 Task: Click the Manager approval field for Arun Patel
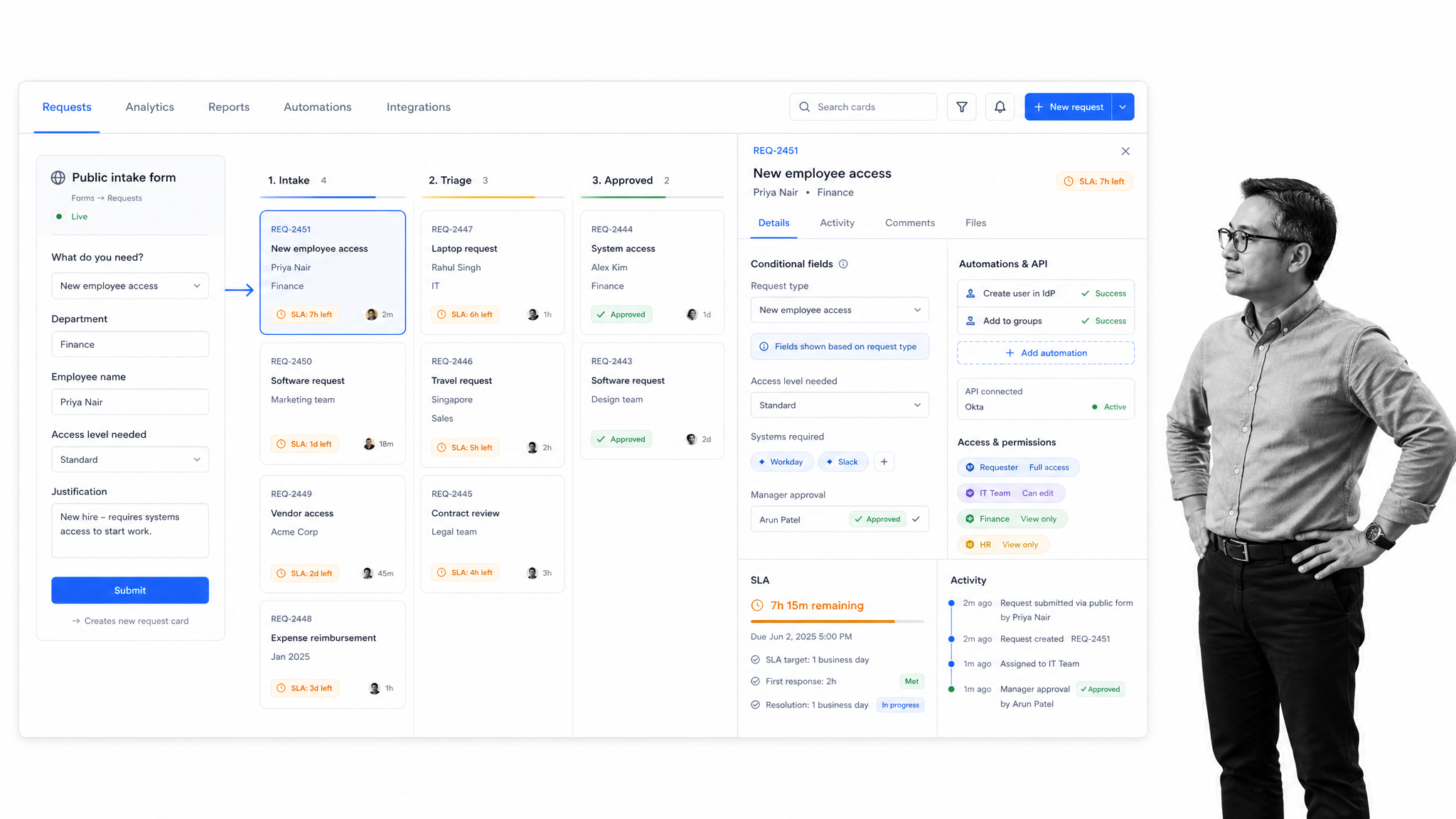coord(840,519)
